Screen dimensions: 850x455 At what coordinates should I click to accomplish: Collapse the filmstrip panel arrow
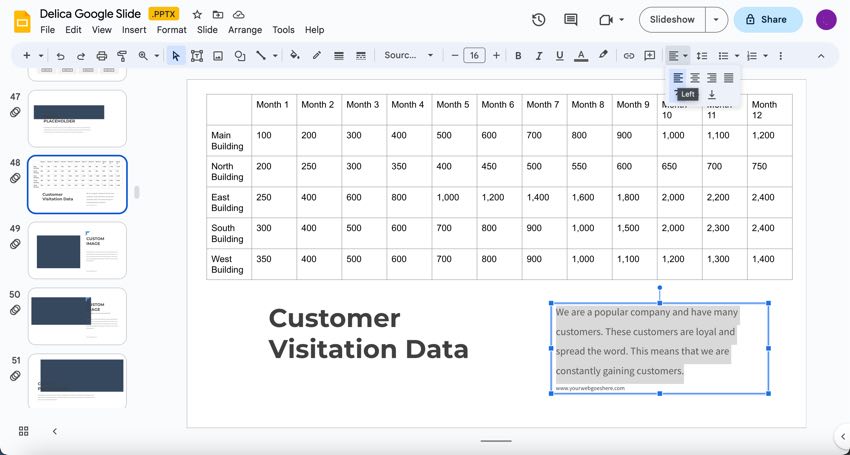(x=55, y=431)
